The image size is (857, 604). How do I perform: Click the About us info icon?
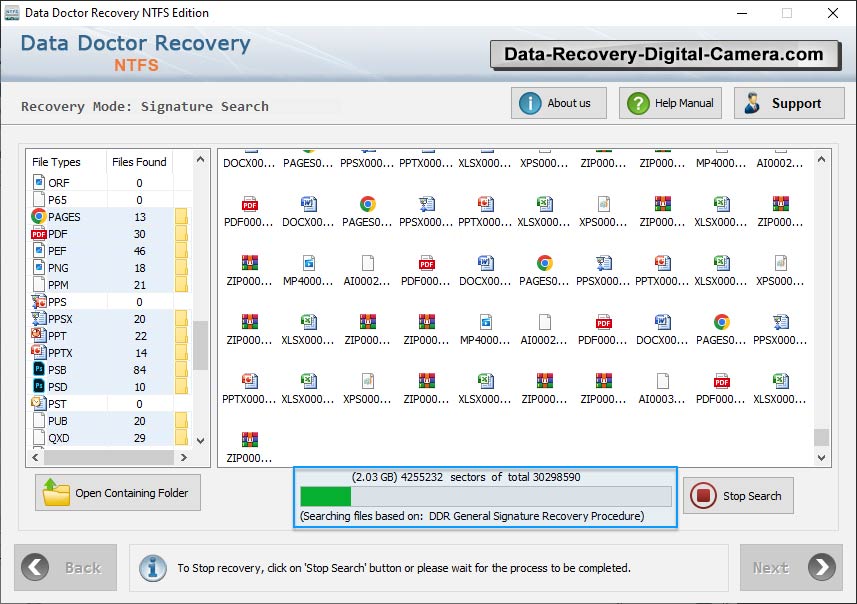point(530,103)
